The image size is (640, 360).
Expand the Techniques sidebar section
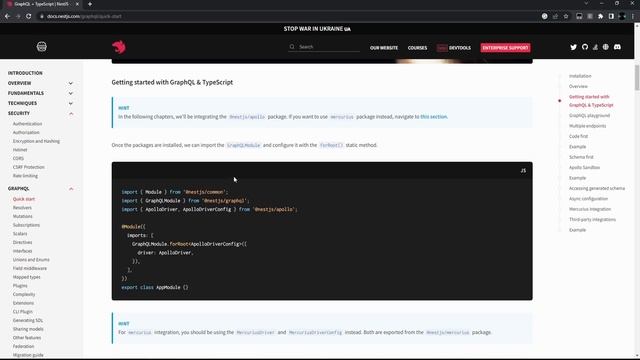(71, 104)
